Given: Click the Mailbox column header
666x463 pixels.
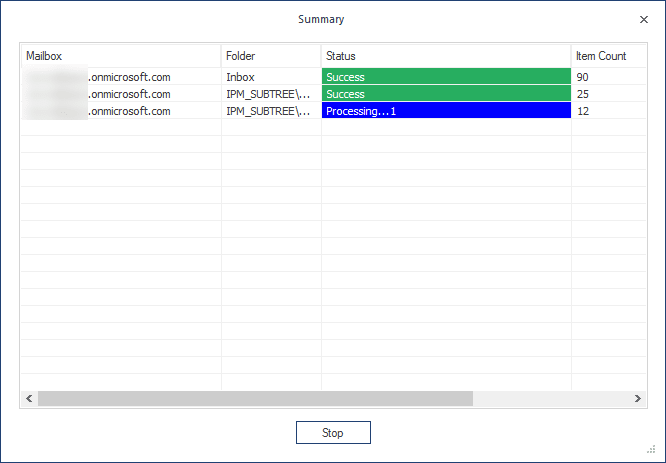Looking at the screenshot, I should (121, 56).
